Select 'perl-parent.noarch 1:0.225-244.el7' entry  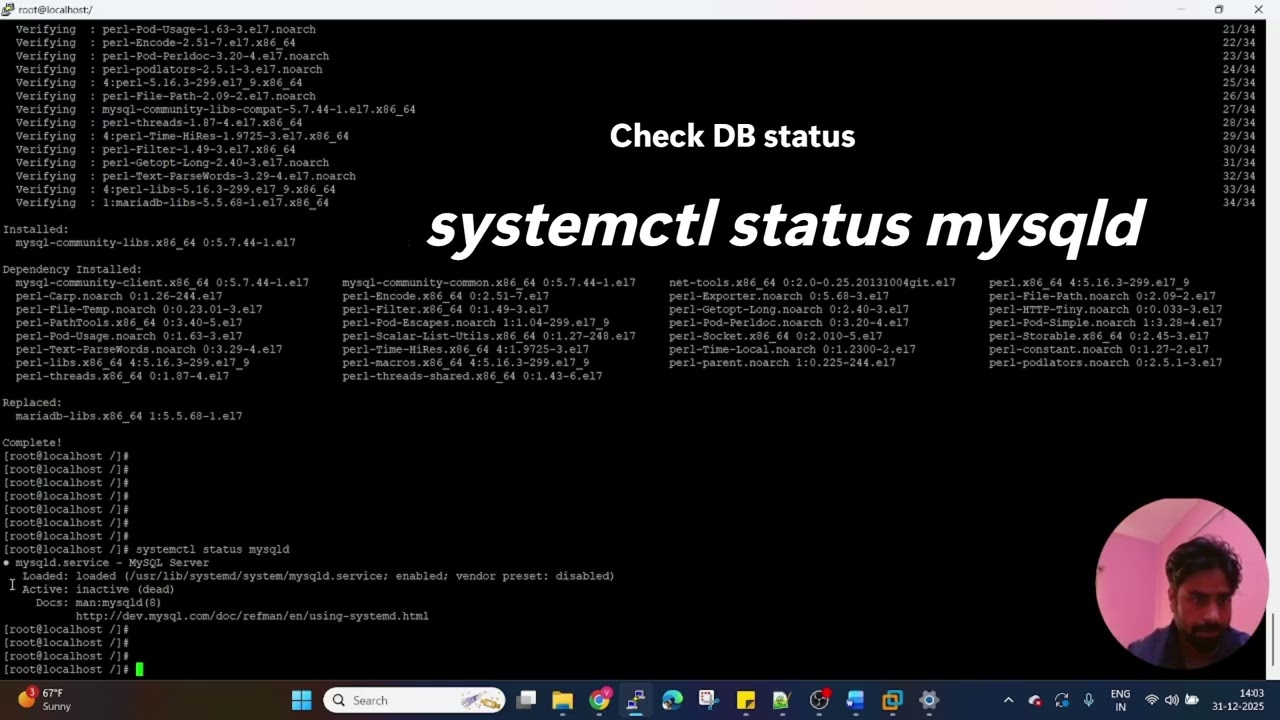782,363
